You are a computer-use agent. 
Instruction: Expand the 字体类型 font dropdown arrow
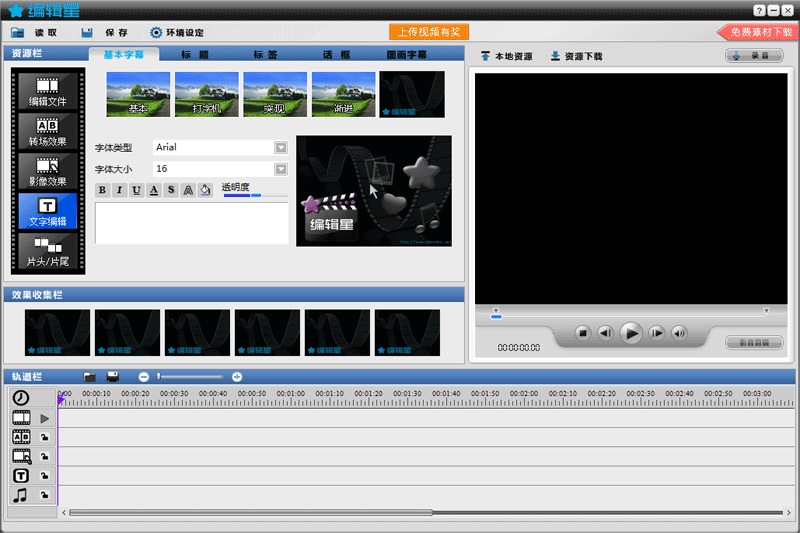tap(281, 148)
